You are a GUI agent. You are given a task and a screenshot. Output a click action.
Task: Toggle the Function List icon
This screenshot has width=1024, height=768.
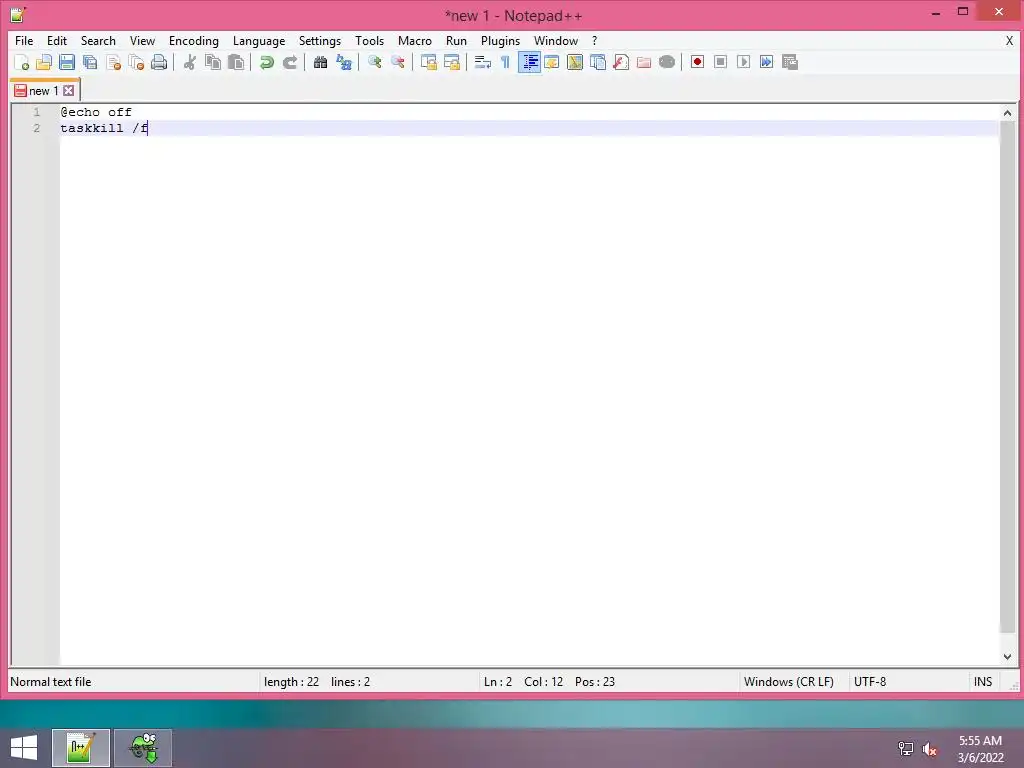621,62
